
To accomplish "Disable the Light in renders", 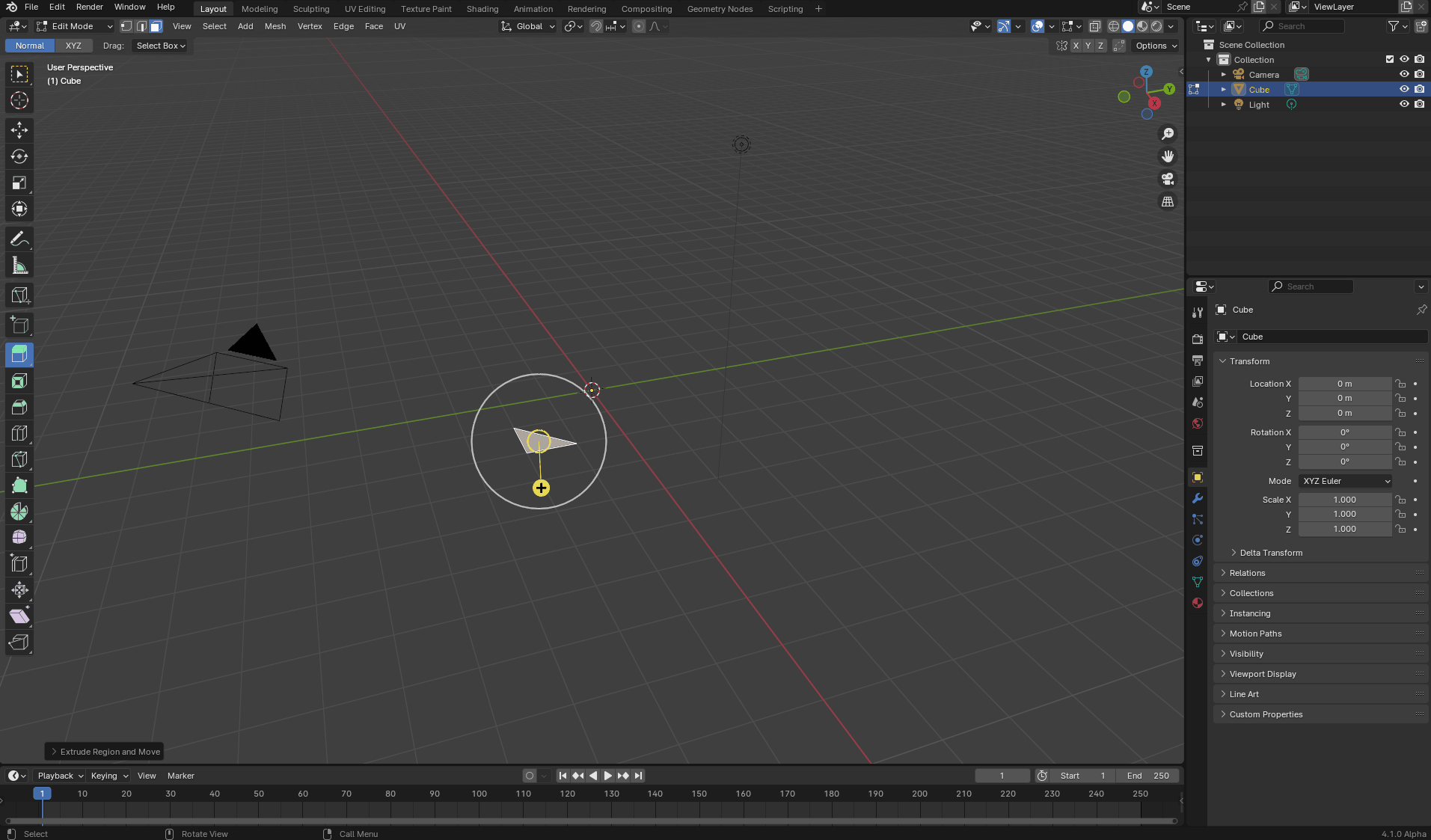I will 1419,104.
